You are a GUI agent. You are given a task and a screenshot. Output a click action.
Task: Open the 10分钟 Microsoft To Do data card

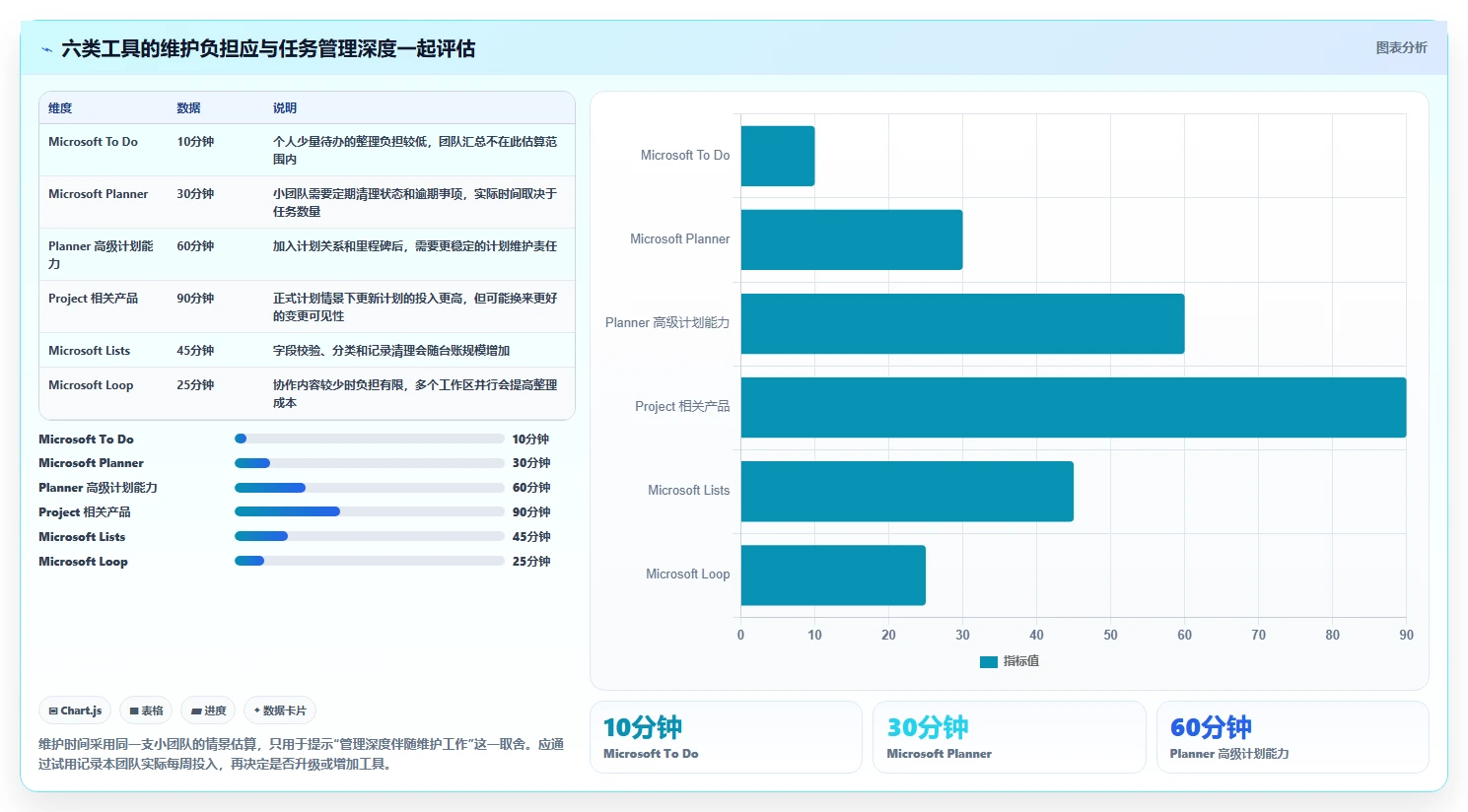click(x=726, y=737)
